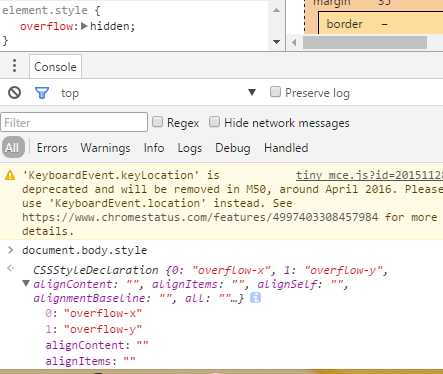
Task: Filter console by Info
Action: coord(154,147)
